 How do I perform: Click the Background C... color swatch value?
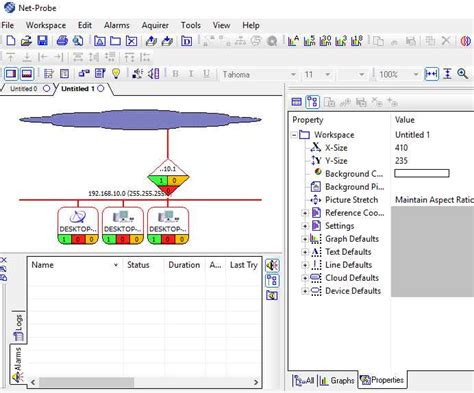coord(422,173)
